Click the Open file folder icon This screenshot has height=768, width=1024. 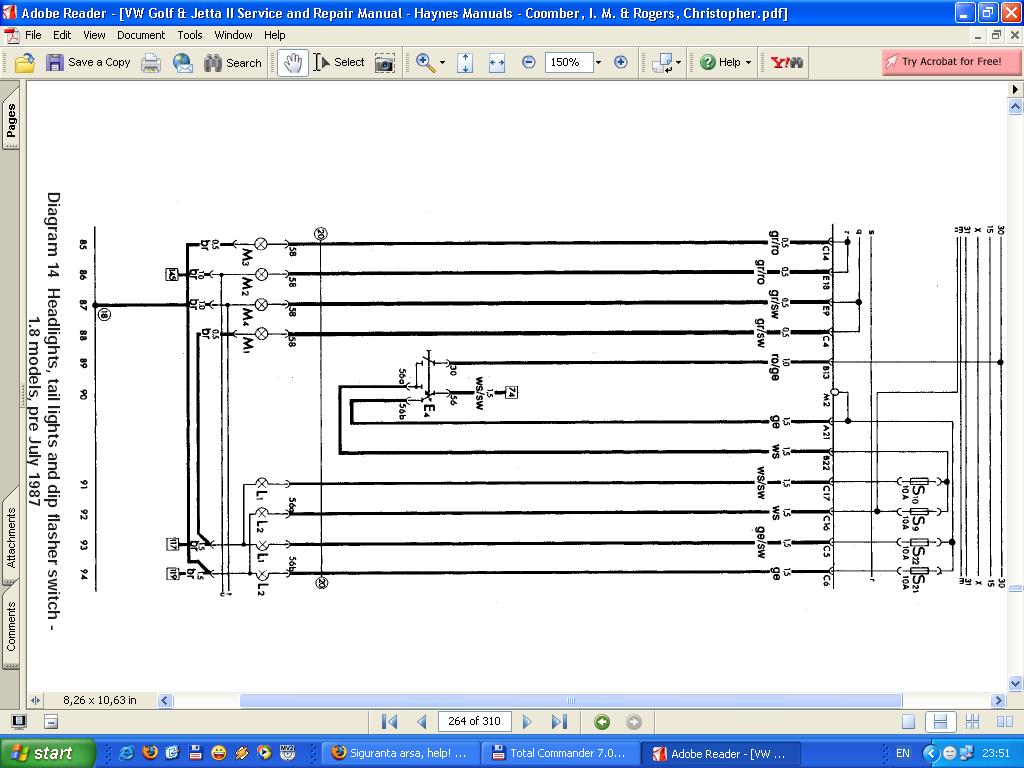click(24, 62)
